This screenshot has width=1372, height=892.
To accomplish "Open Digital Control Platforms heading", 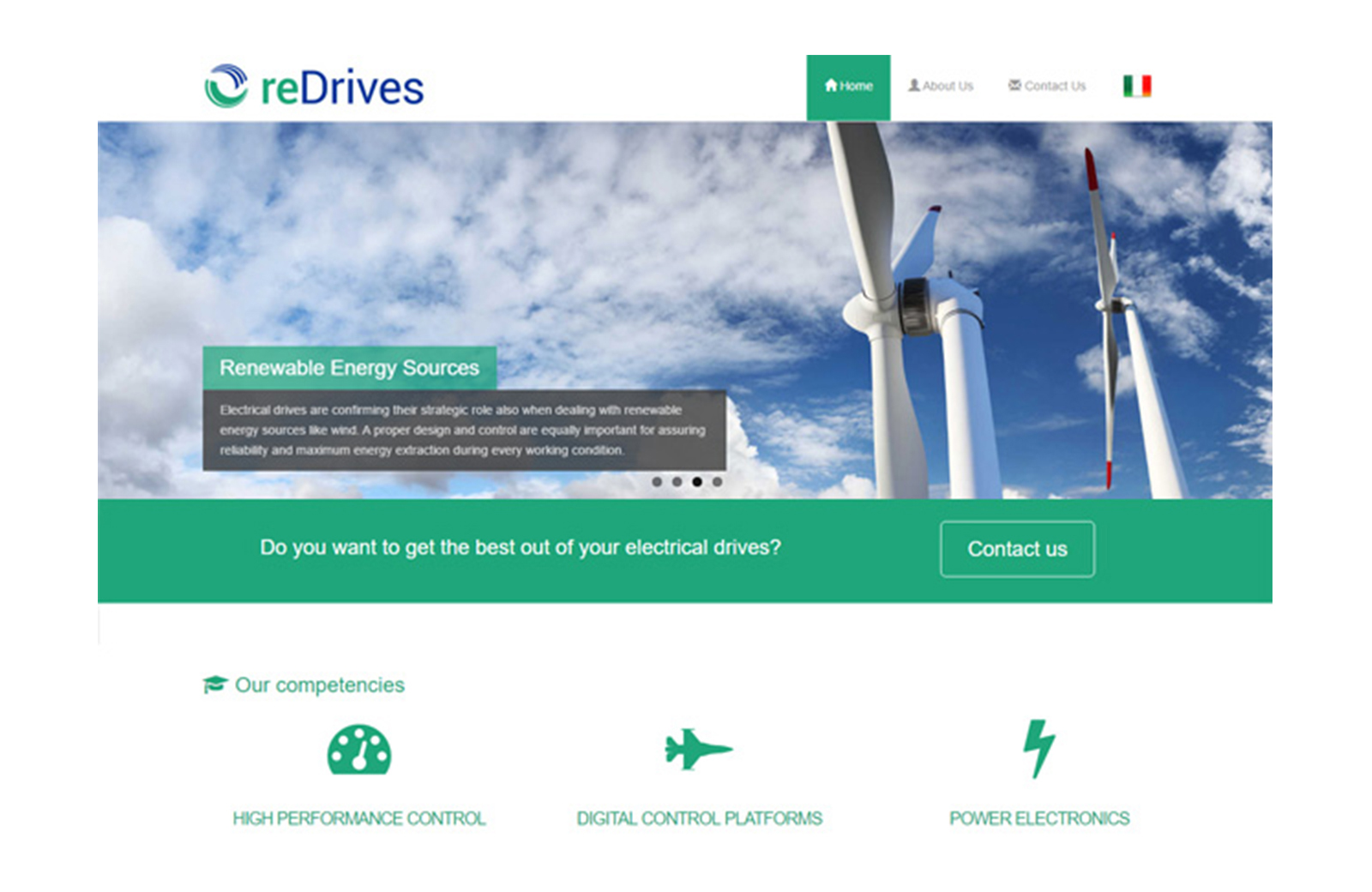I will [699, 818].
